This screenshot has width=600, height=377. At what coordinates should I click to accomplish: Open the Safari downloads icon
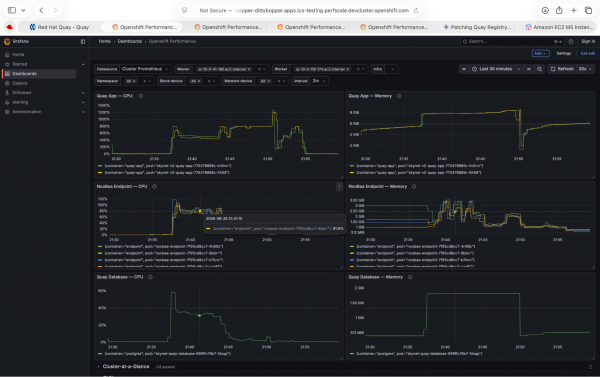coord(545,10)
